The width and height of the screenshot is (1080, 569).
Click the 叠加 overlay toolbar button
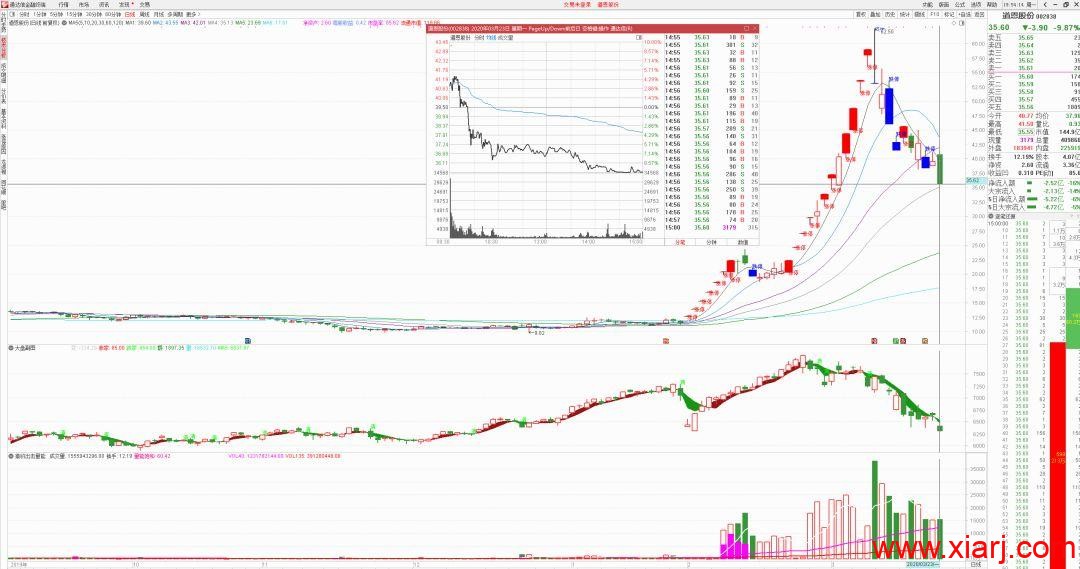point(875,14)
